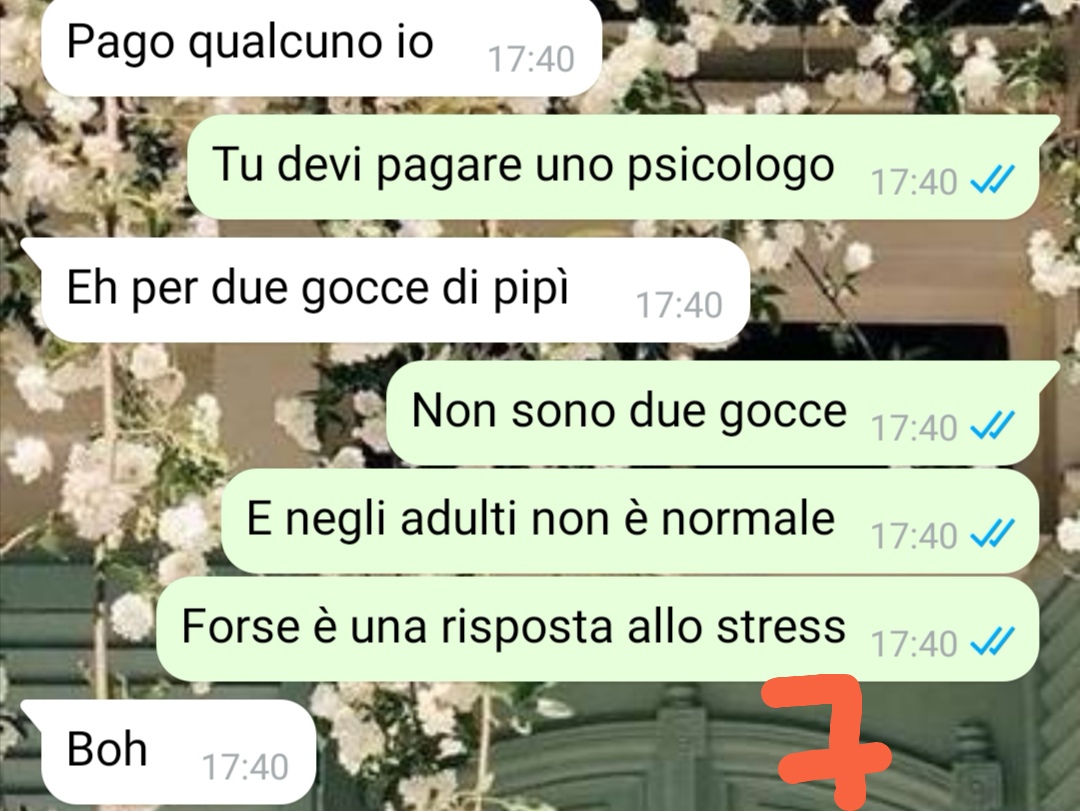
Task: Click the orange number 7 annotation
Action: coord(827,743)
